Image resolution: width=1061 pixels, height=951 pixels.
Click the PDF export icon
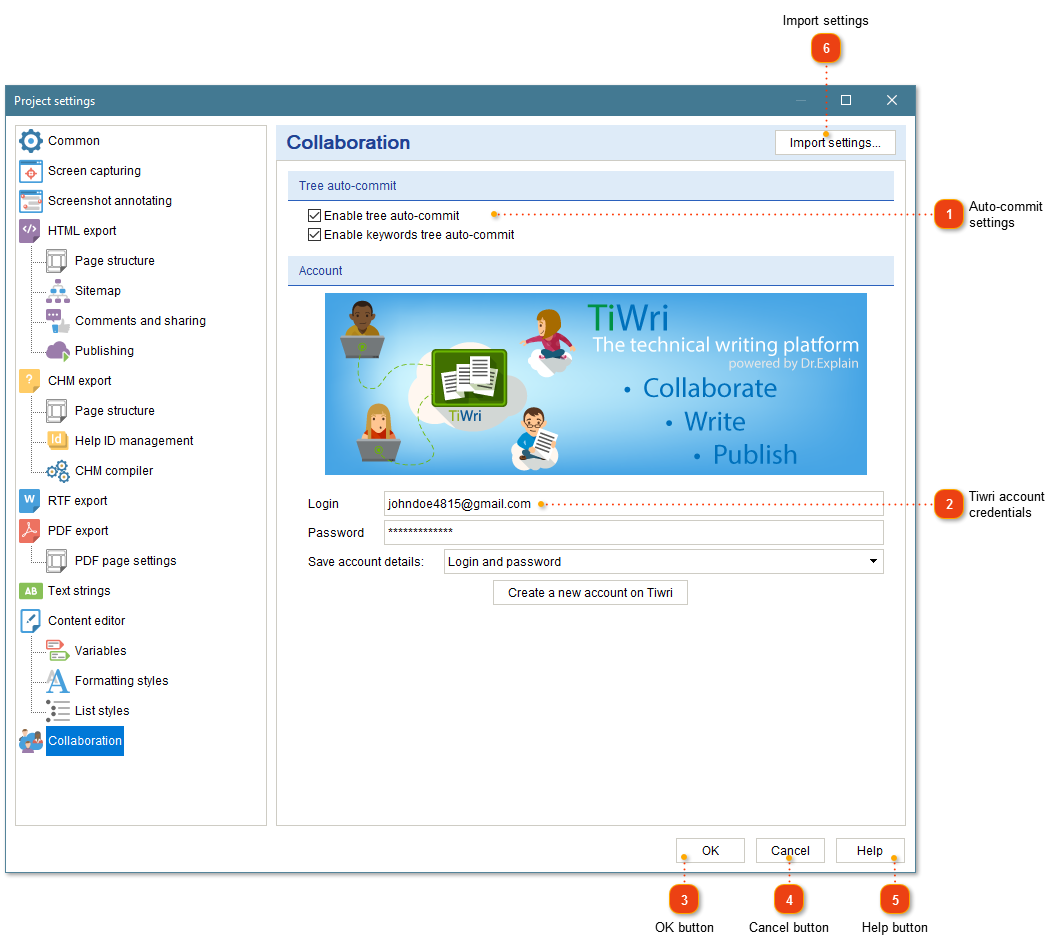pos(30,531)
